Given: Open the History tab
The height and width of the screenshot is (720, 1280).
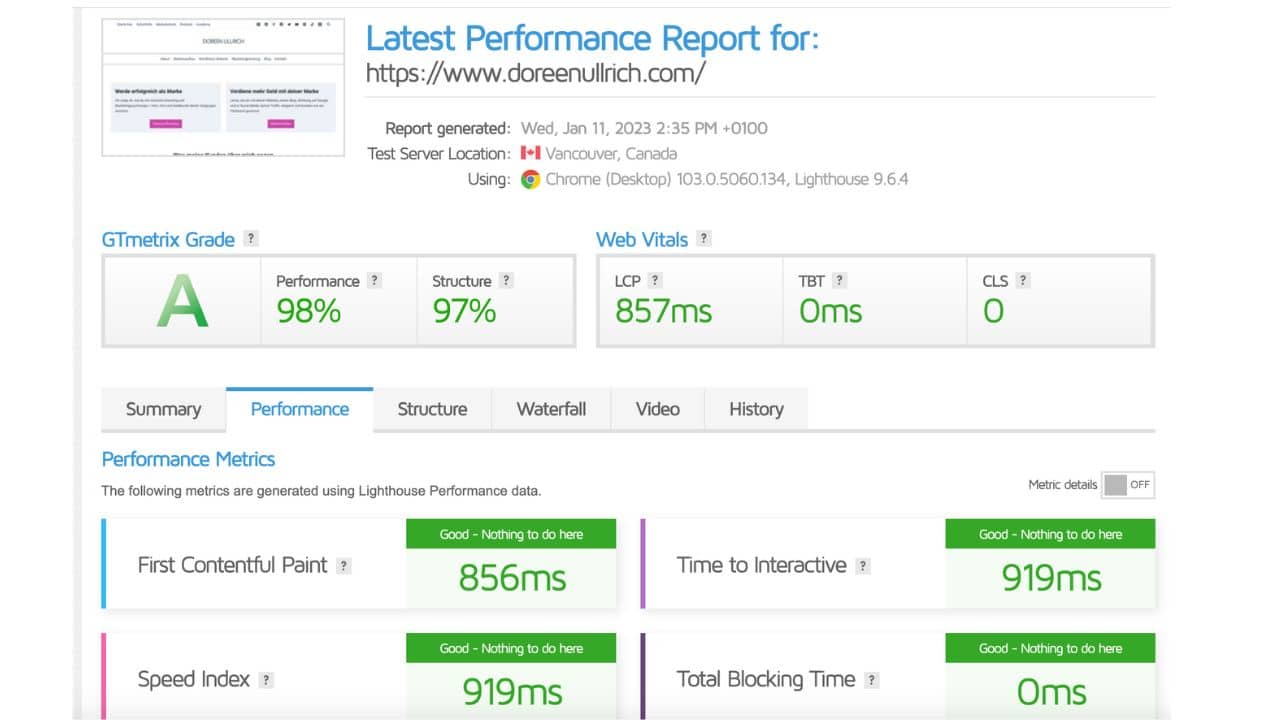Looking at the screenshot, I should pyautogui.click(x=756, y=409).
